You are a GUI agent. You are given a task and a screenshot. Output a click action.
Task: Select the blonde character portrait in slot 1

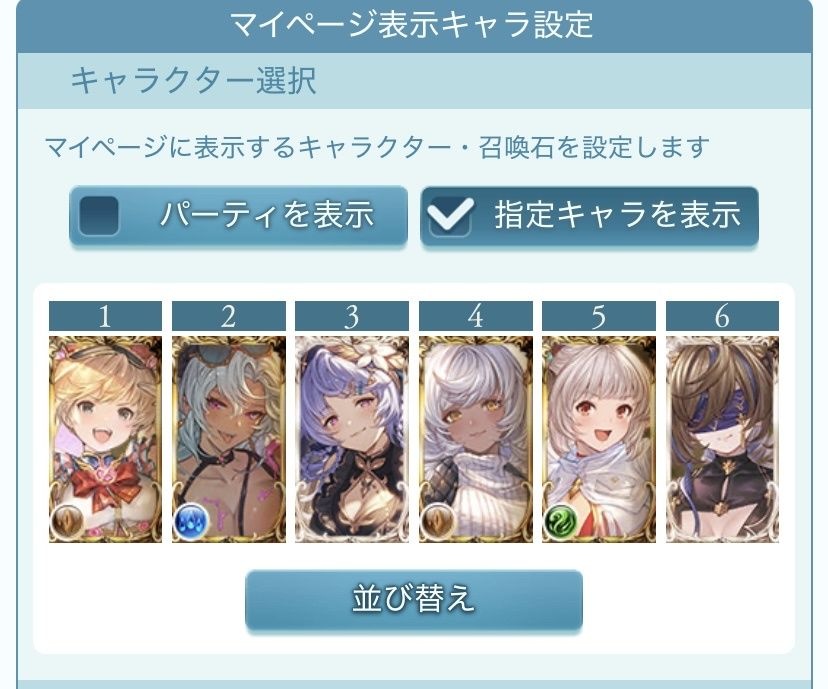(x=105, y=439)
